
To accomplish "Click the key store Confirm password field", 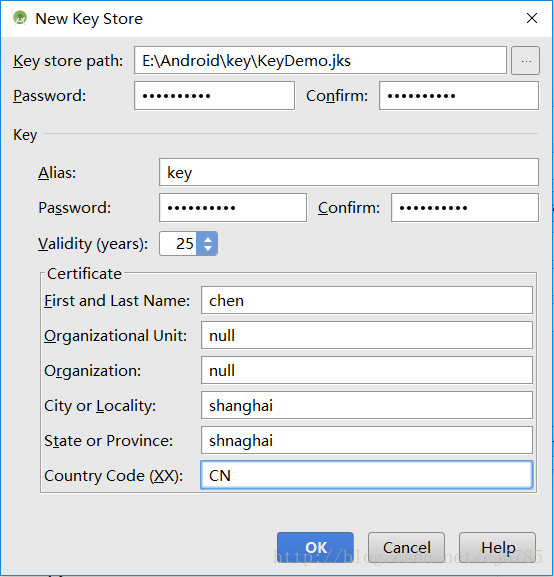I will click(459, 96).
